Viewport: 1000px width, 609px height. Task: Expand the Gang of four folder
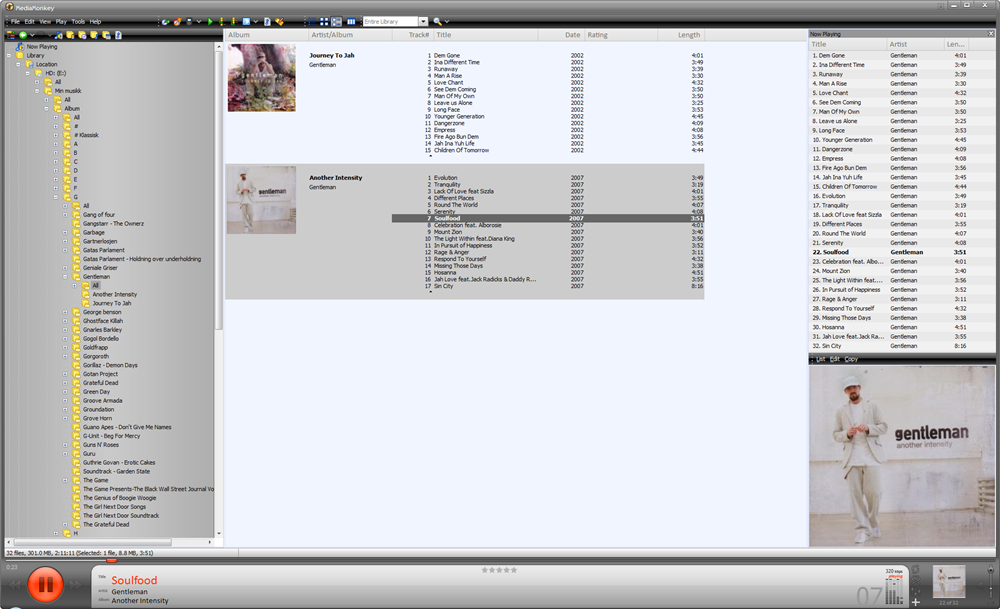point(65,215)
